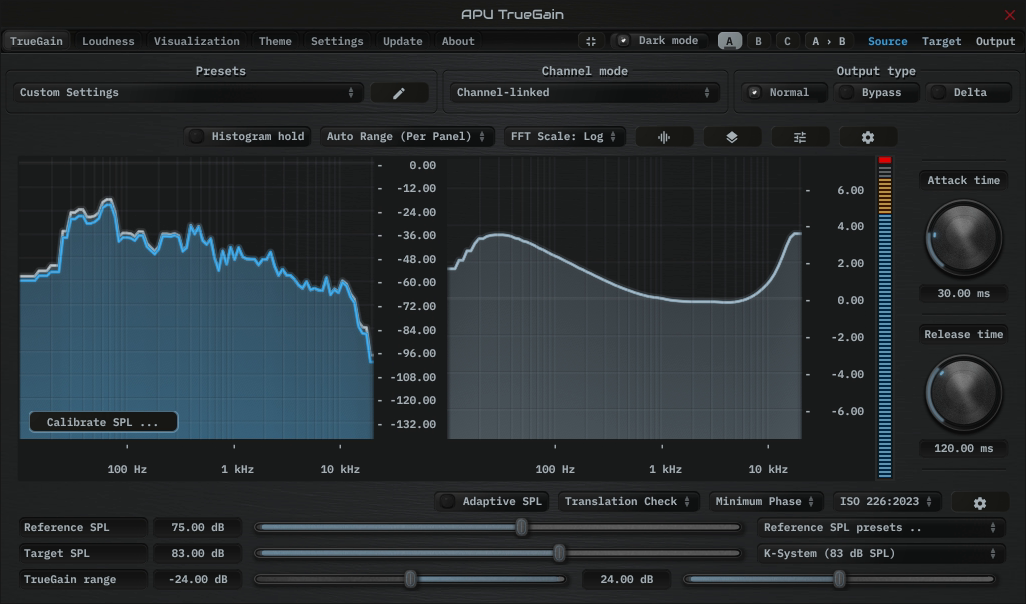Open Auto Range (Per Panel) dropdown

(406, 136)
